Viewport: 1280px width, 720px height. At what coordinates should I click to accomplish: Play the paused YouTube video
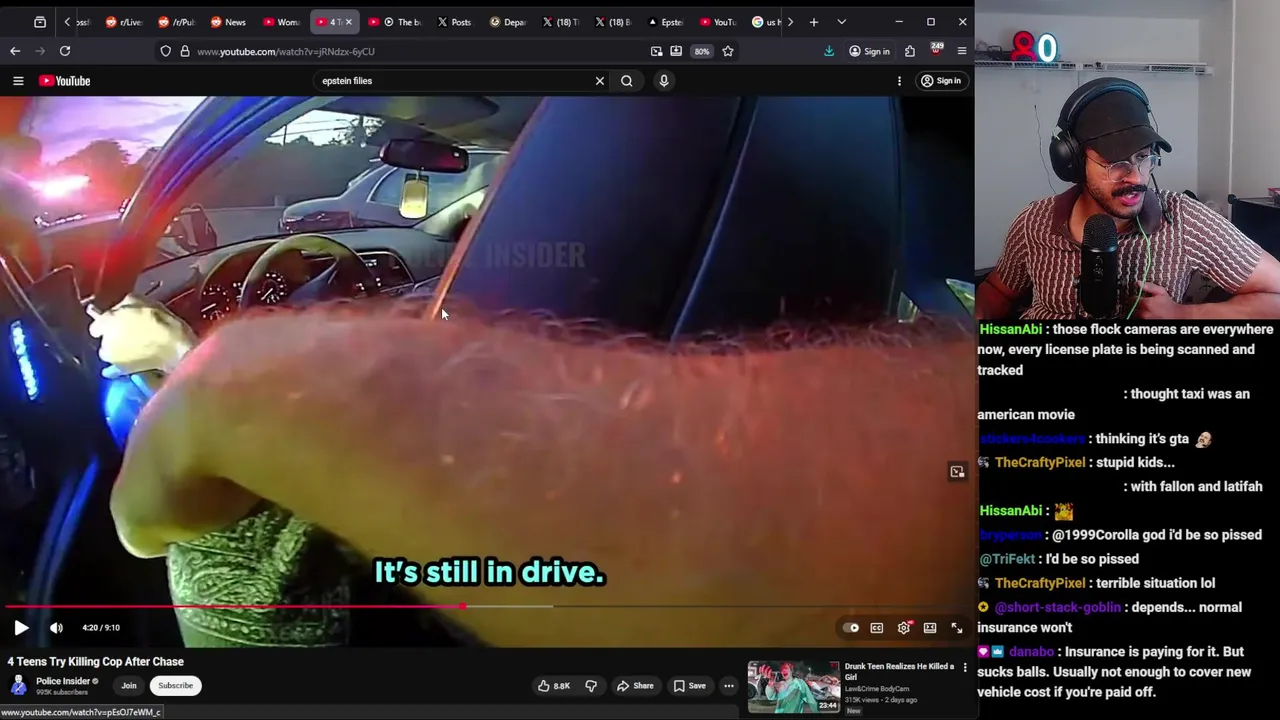pos(21,628)
